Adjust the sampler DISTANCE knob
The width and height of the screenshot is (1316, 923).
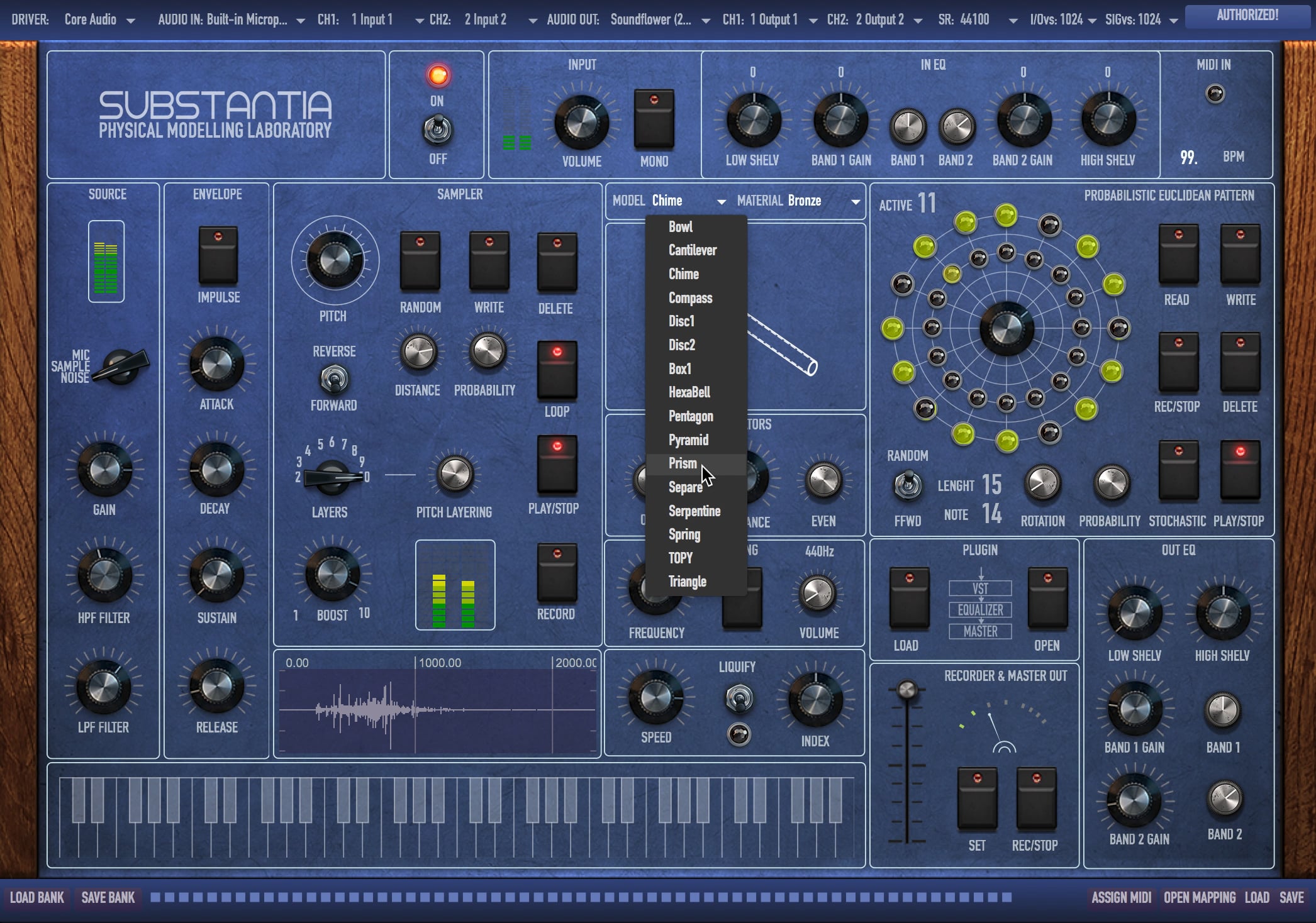pos(418,351)
